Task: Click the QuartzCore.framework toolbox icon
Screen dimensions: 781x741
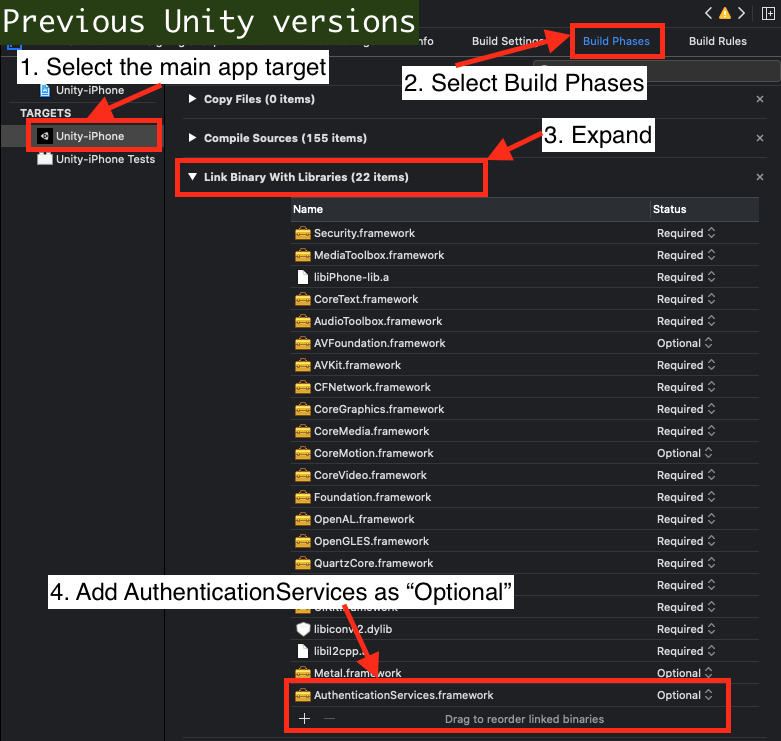Action: coord(302,563)
